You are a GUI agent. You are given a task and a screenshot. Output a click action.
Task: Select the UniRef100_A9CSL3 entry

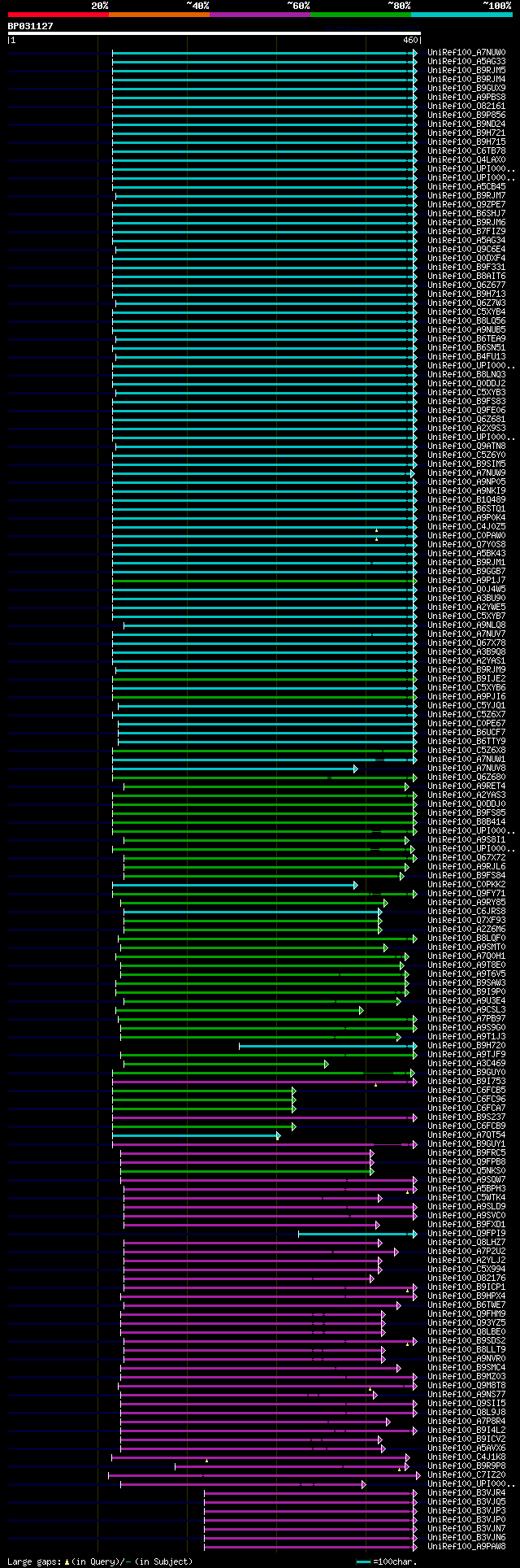click(x=466, y=1009)
